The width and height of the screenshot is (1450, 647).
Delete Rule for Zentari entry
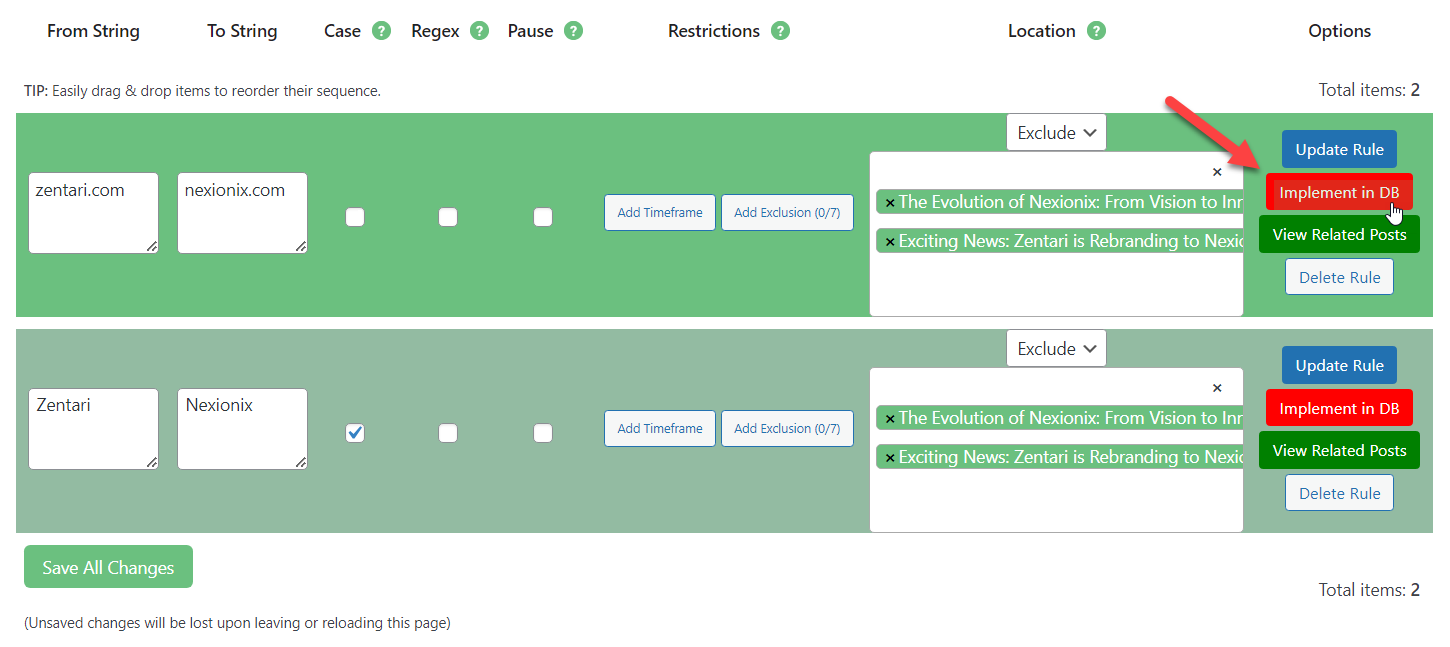tap(1339, 493)
